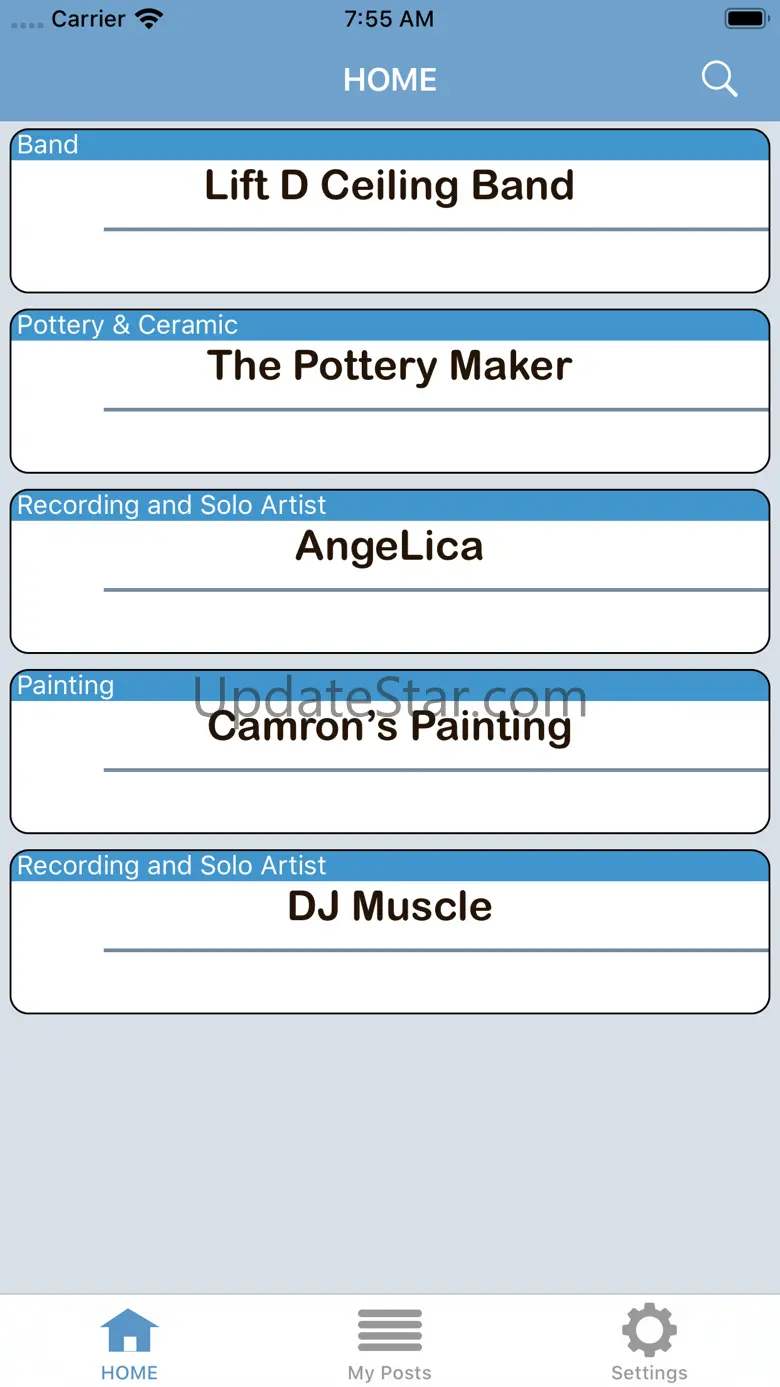Switch to the My Posts tab label
Image resolution: width=780 pixels, height=1387 pixels.
(x=390, y=1373)
